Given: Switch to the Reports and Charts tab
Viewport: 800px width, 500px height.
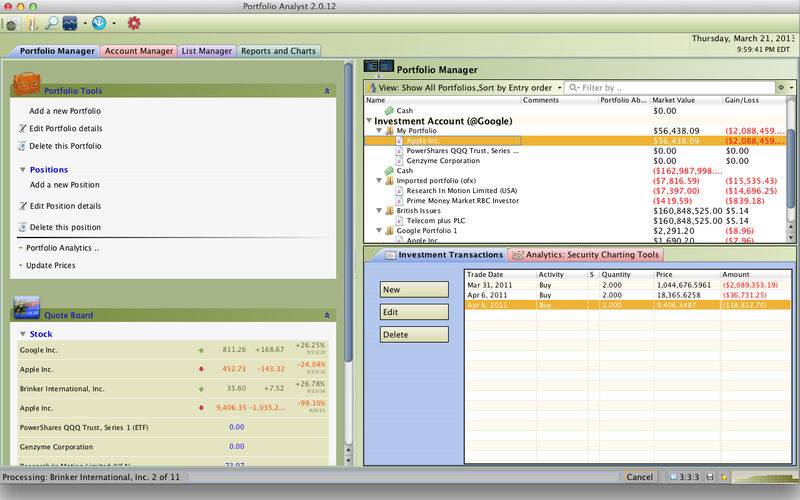Looking at the screenshot, I should (x=279, y=51).
